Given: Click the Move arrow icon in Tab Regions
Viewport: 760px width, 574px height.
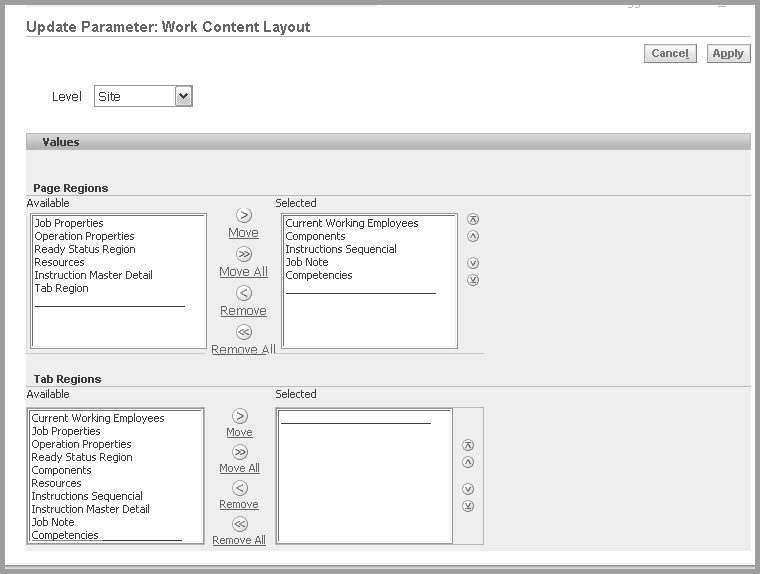Looking at the screenshot, I should [240, 416].
